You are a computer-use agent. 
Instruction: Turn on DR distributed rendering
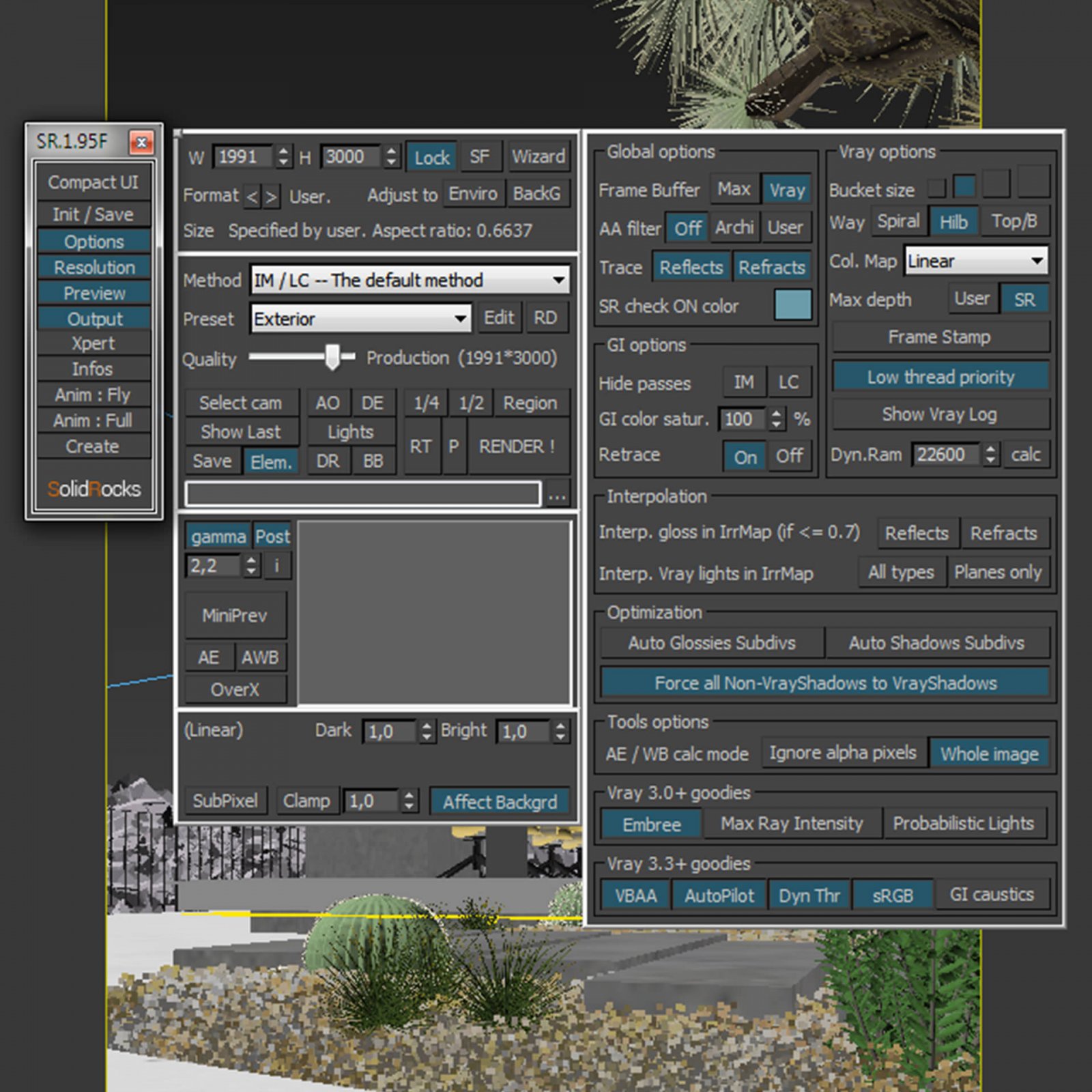[328, 460]
